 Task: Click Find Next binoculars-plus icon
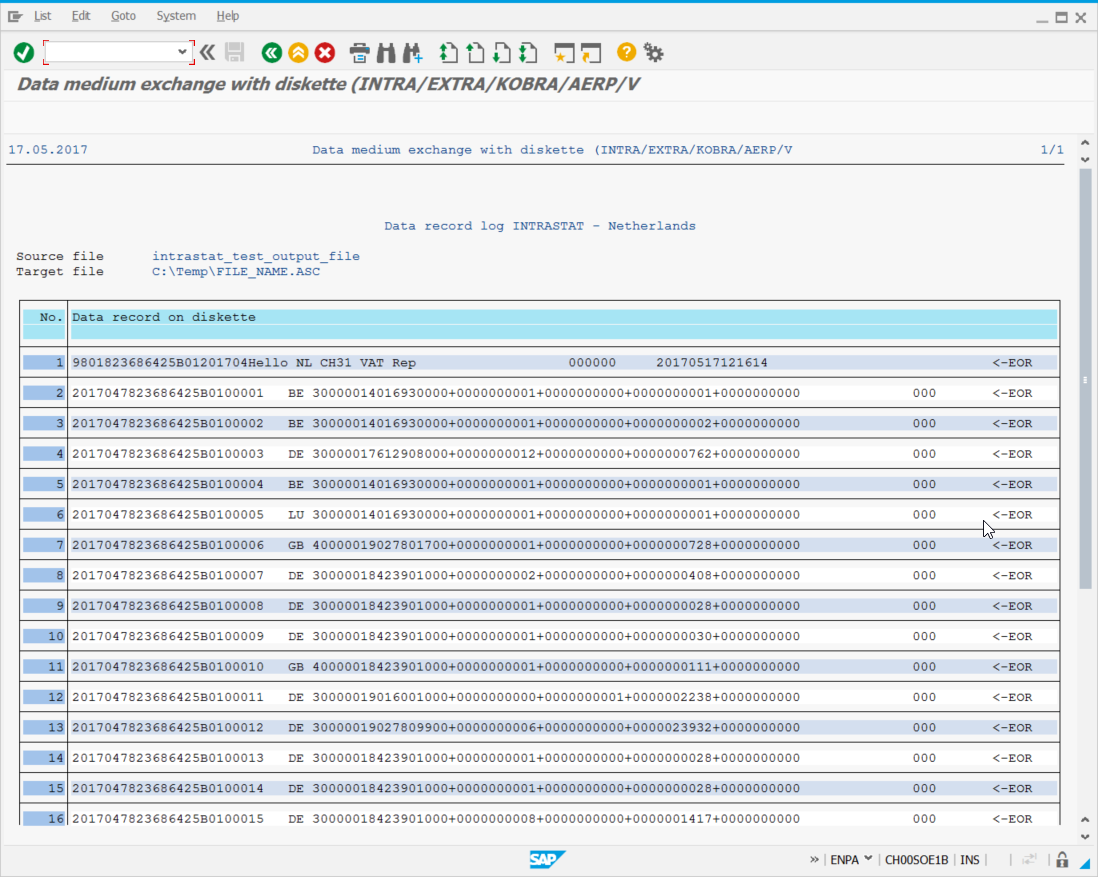click(x=412, y=53)
